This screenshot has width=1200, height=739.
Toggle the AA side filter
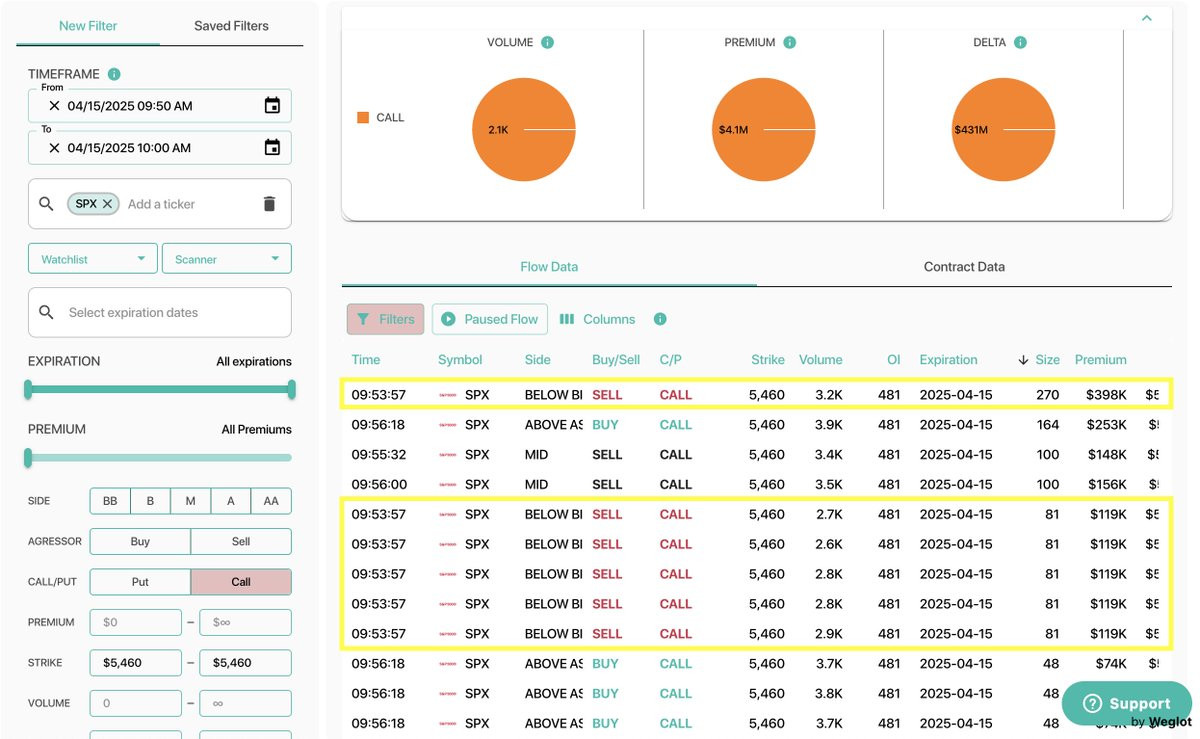click(x=271, y=501)
